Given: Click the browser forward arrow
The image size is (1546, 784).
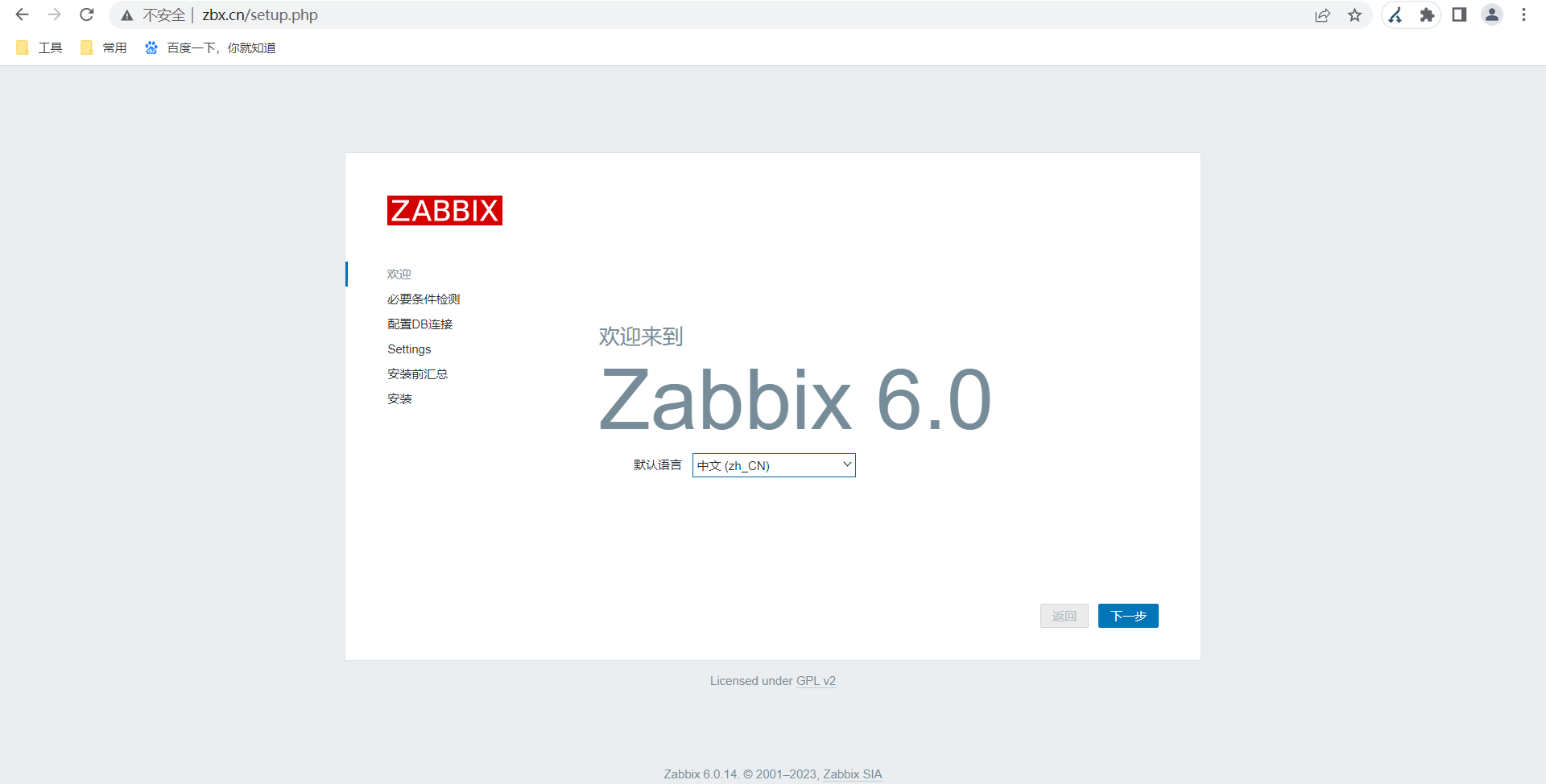Looking at the screenshot, I should click(55, 15).
